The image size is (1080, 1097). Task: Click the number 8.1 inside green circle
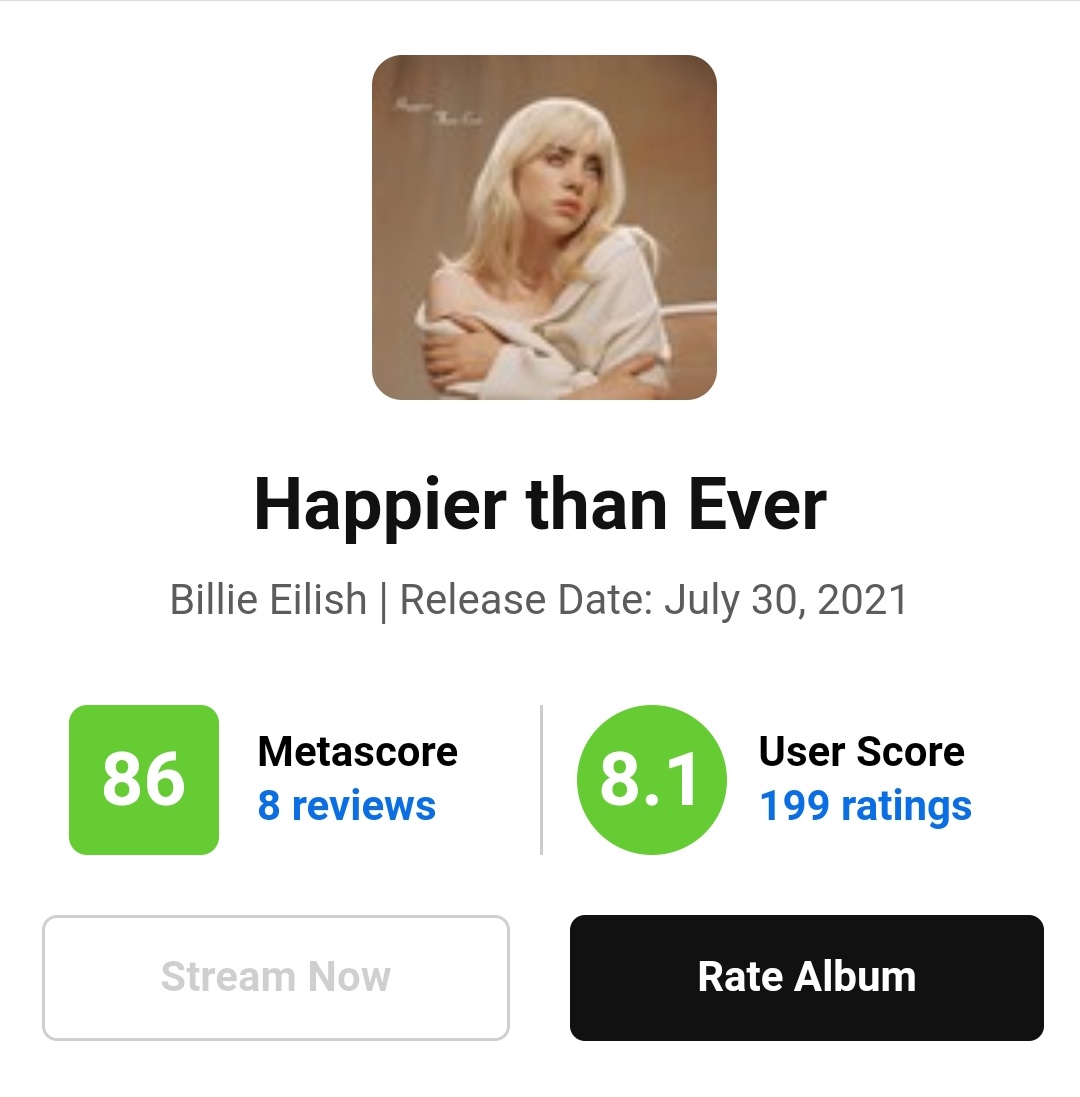[x=648, y=779]
